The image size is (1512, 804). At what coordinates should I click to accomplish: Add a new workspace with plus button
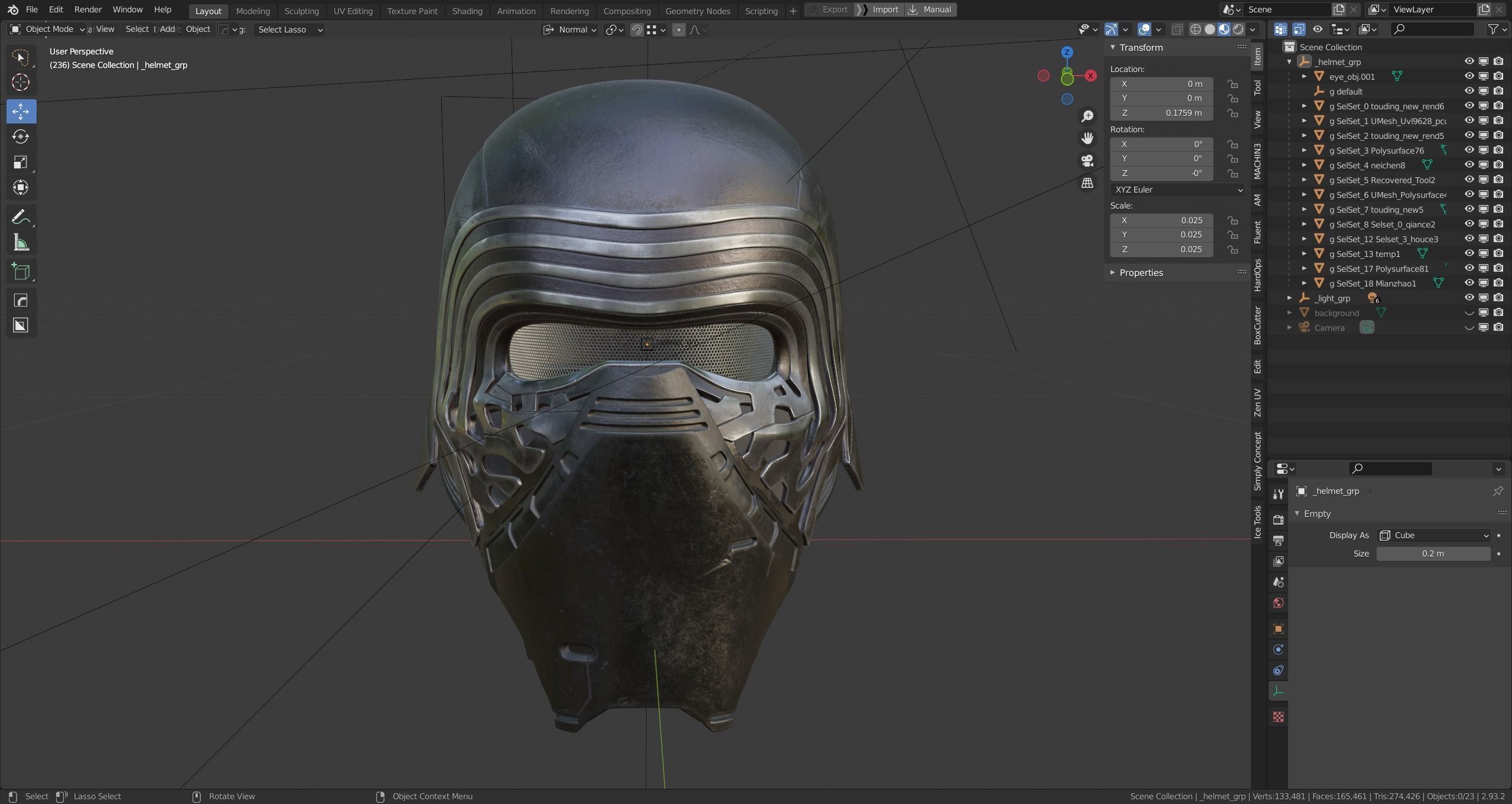click(793, 11)
